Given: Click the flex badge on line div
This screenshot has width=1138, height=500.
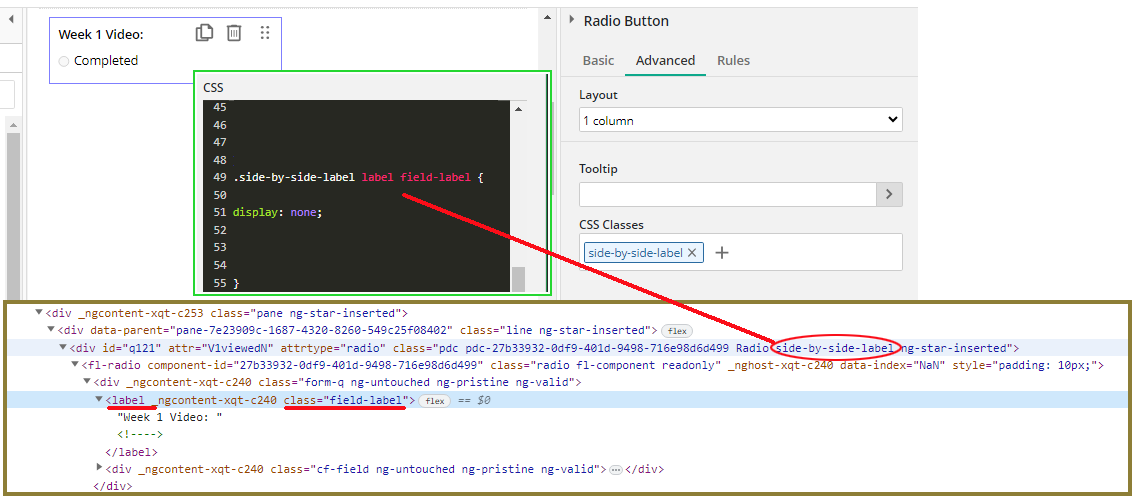Looking at the screenshot, I should [x=677, y=331].
